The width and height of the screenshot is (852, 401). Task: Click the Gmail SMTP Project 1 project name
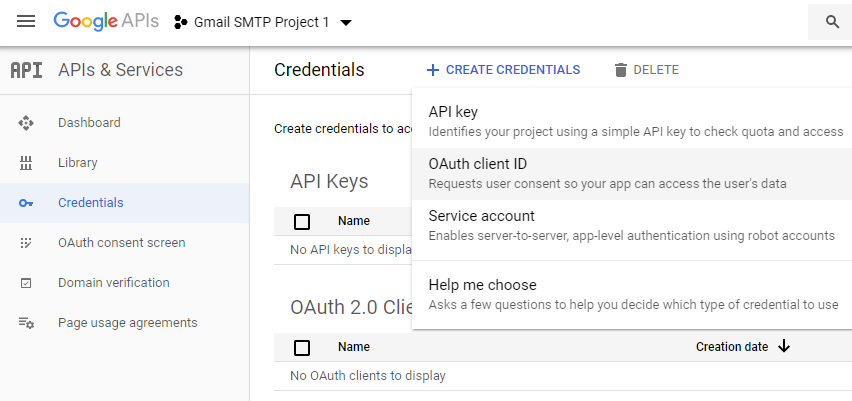[261, 22]
